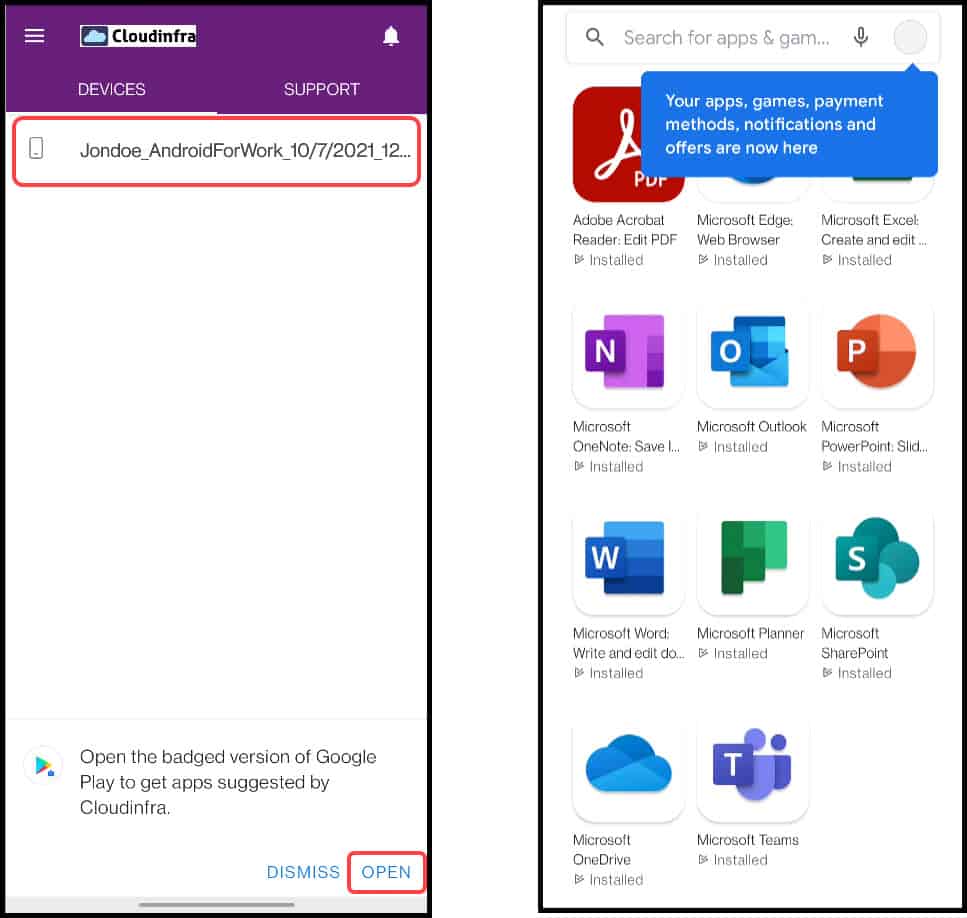
Task: Open Microsoft OneNote app icon
Action: [x=628, y=352]
